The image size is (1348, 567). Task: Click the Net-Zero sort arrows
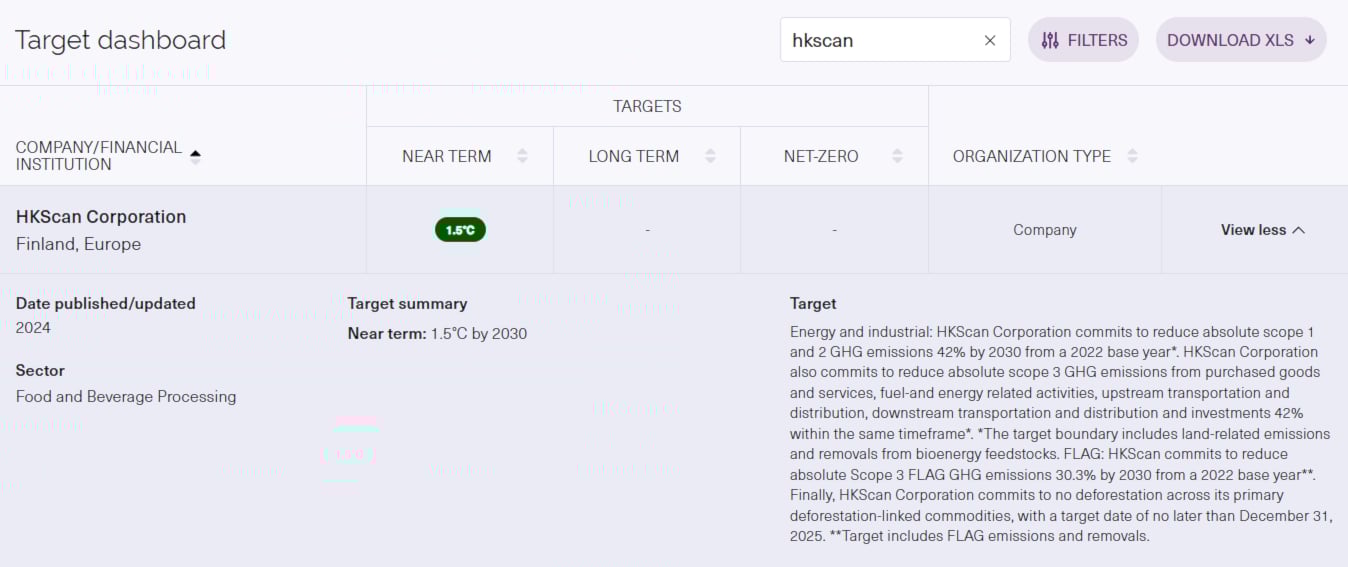[897, 156]
